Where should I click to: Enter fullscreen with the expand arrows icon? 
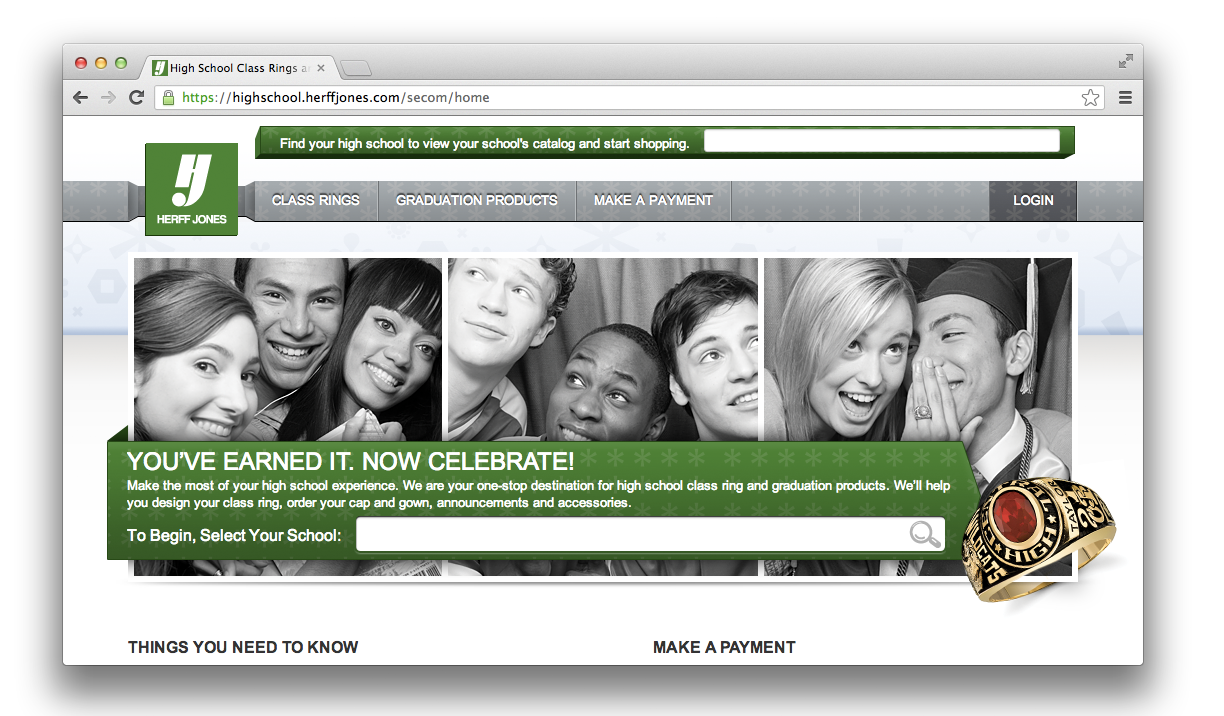(x=1126, y=61)
